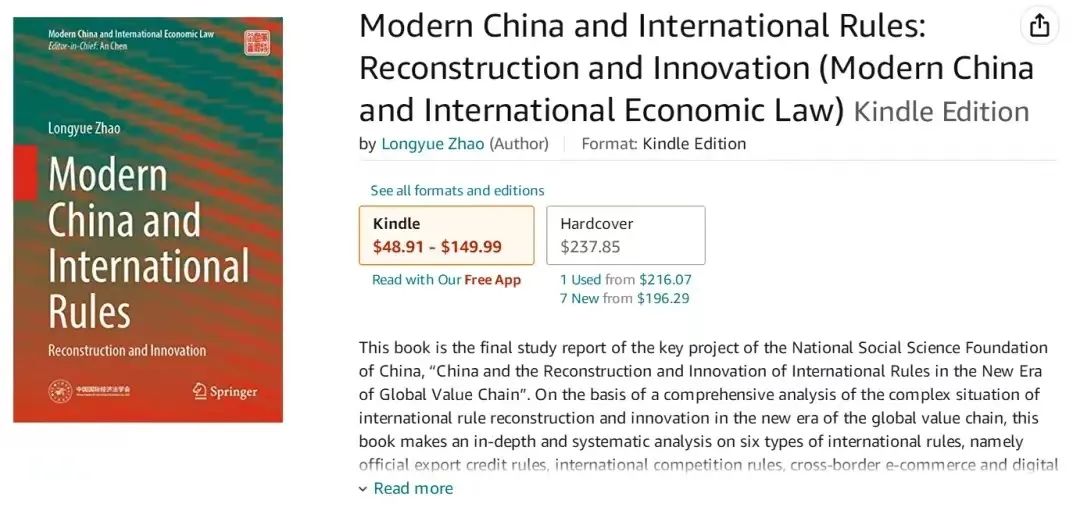
Task: Select the Kindle format option
Action: click(446, 235)
